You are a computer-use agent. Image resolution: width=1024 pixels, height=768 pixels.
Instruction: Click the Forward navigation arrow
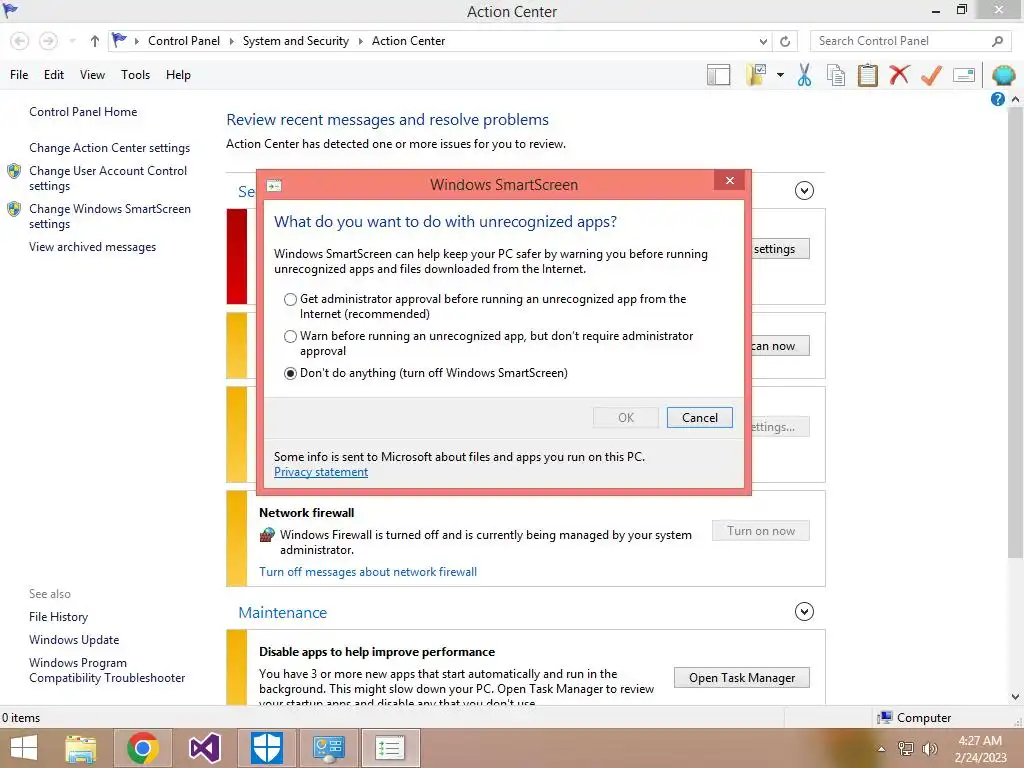pyautogui.click(x=48, y=41)
